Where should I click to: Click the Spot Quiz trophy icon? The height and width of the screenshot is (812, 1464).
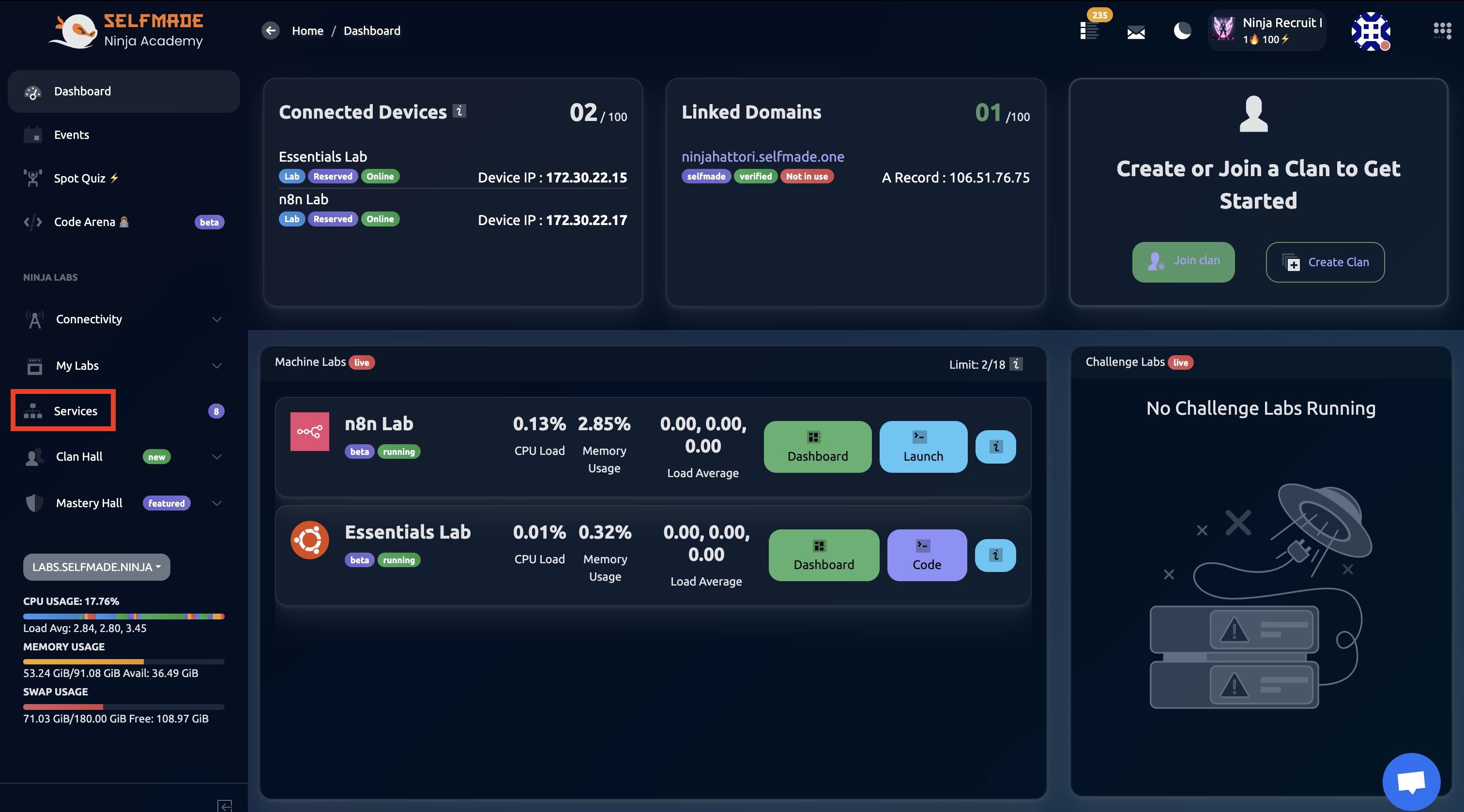33,179
